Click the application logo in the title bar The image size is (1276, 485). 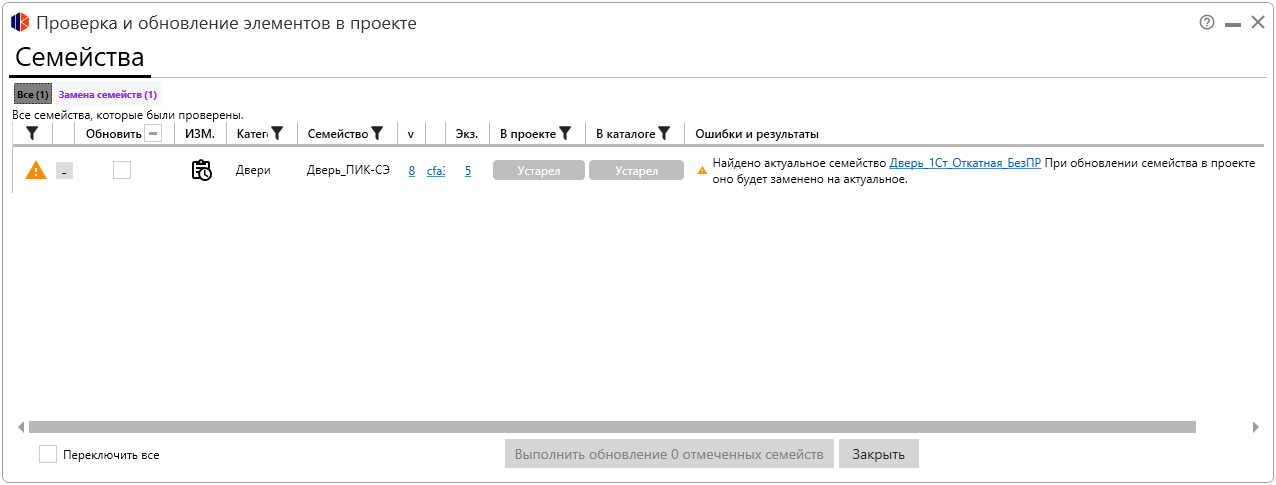tap(20, 22)
